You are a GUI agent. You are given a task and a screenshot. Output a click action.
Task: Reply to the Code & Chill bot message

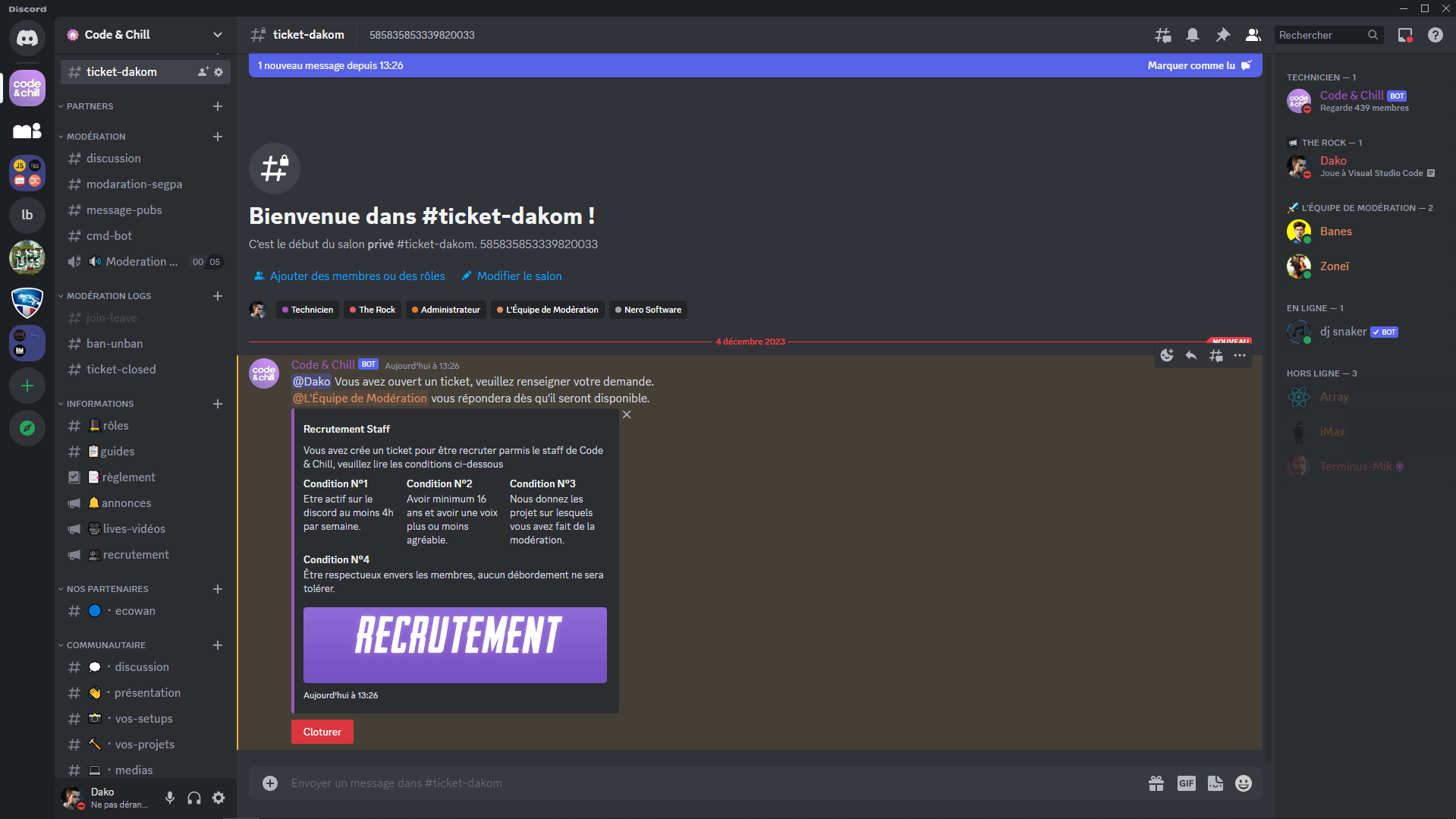(x=1190, y=355)
